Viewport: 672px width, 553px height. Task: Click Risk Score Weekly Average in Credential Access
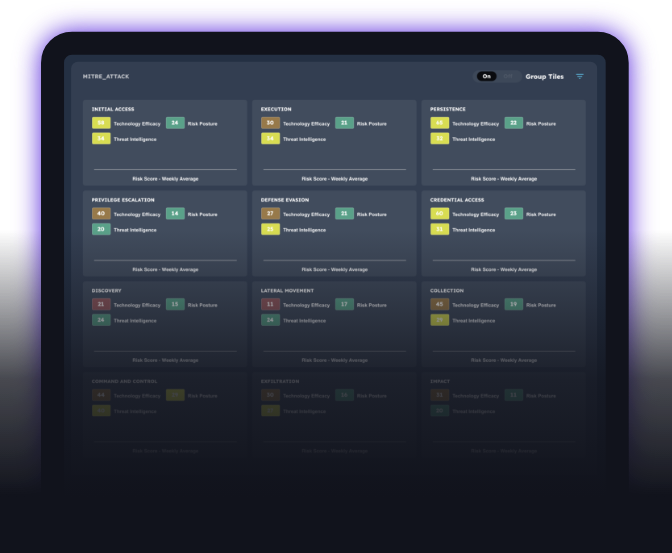pos(504,270)
